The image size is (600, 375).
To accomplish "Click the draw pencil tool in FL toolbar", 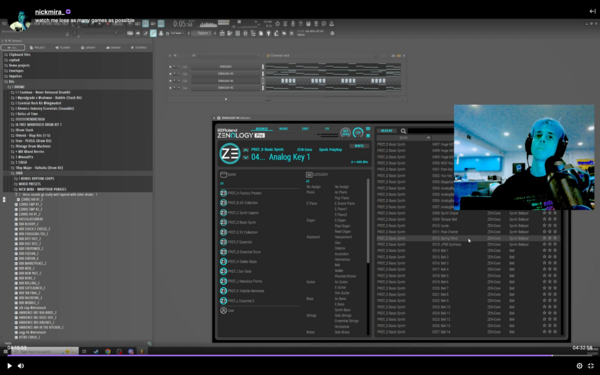I will 153,33.
